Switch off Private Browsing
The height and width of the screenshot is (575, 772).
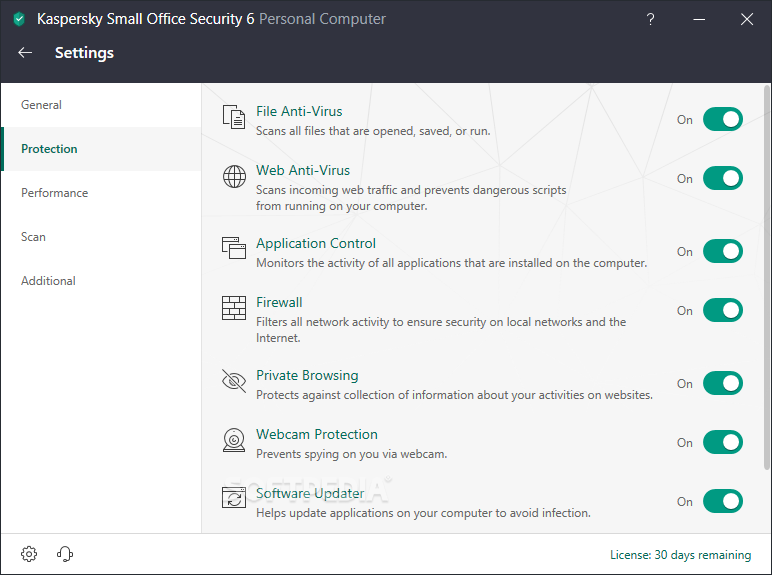click(723, 383)
